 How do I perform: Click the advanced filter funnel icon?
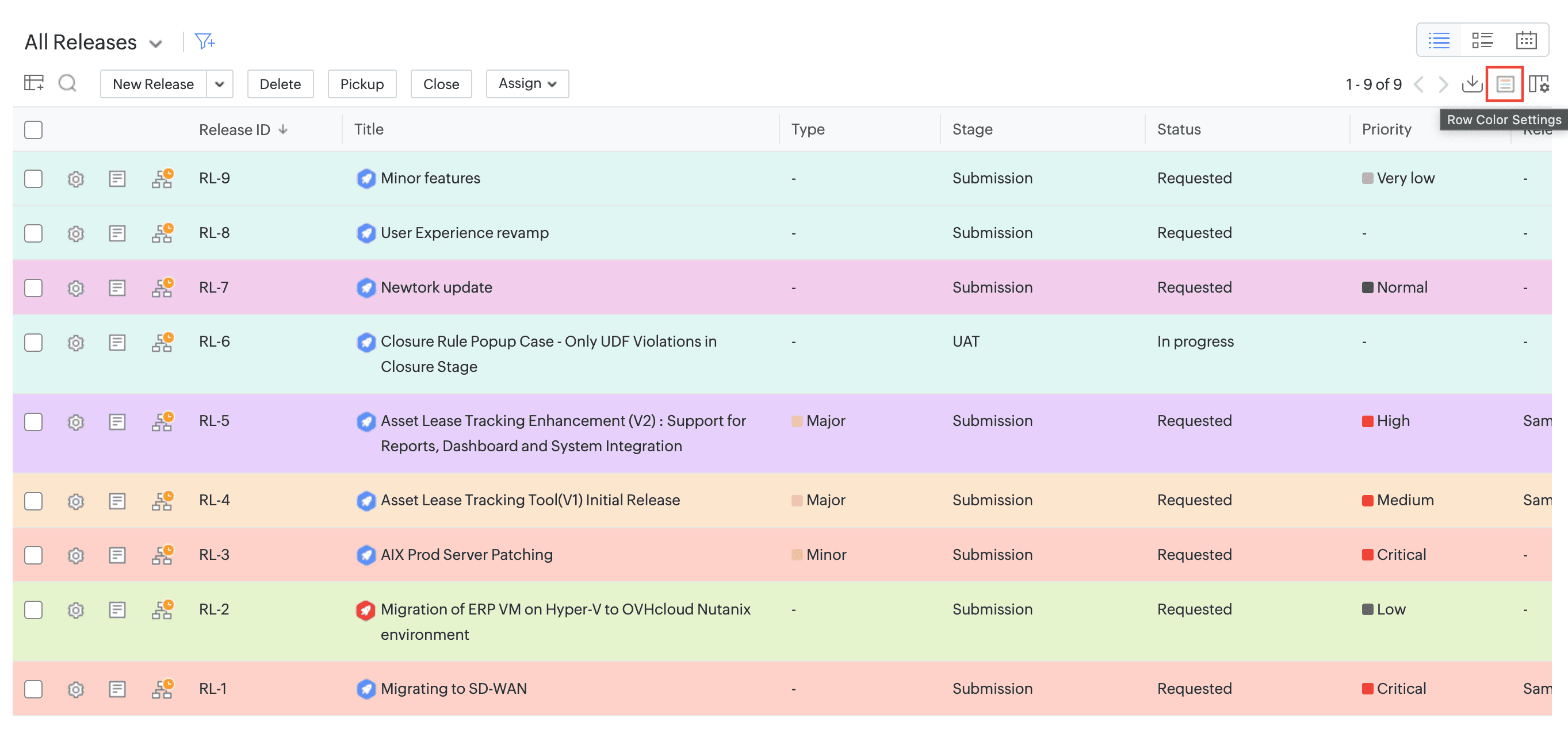point(205,42)
